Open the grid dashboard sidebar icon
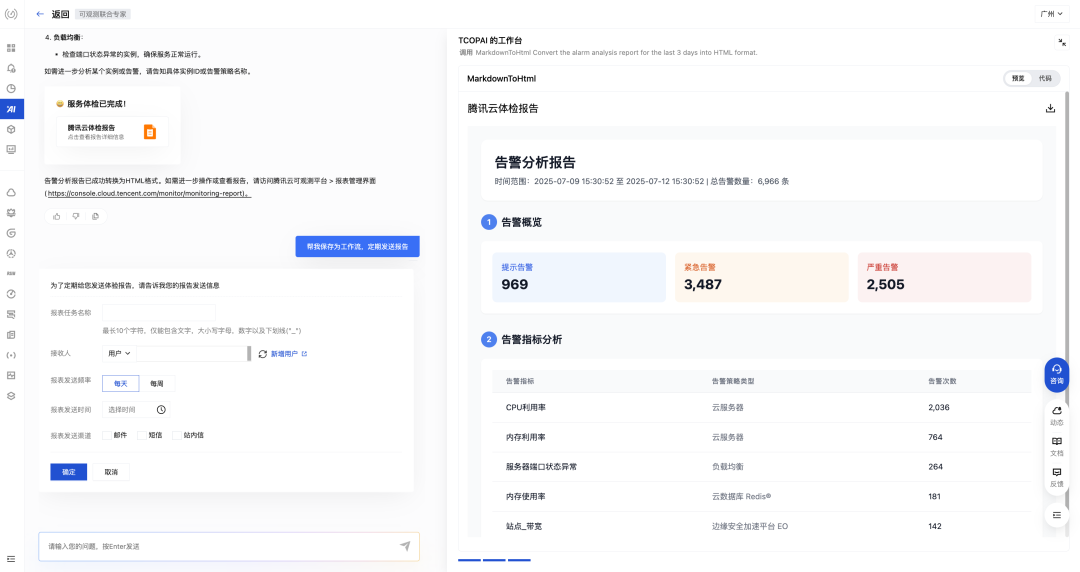 [11, 48]
